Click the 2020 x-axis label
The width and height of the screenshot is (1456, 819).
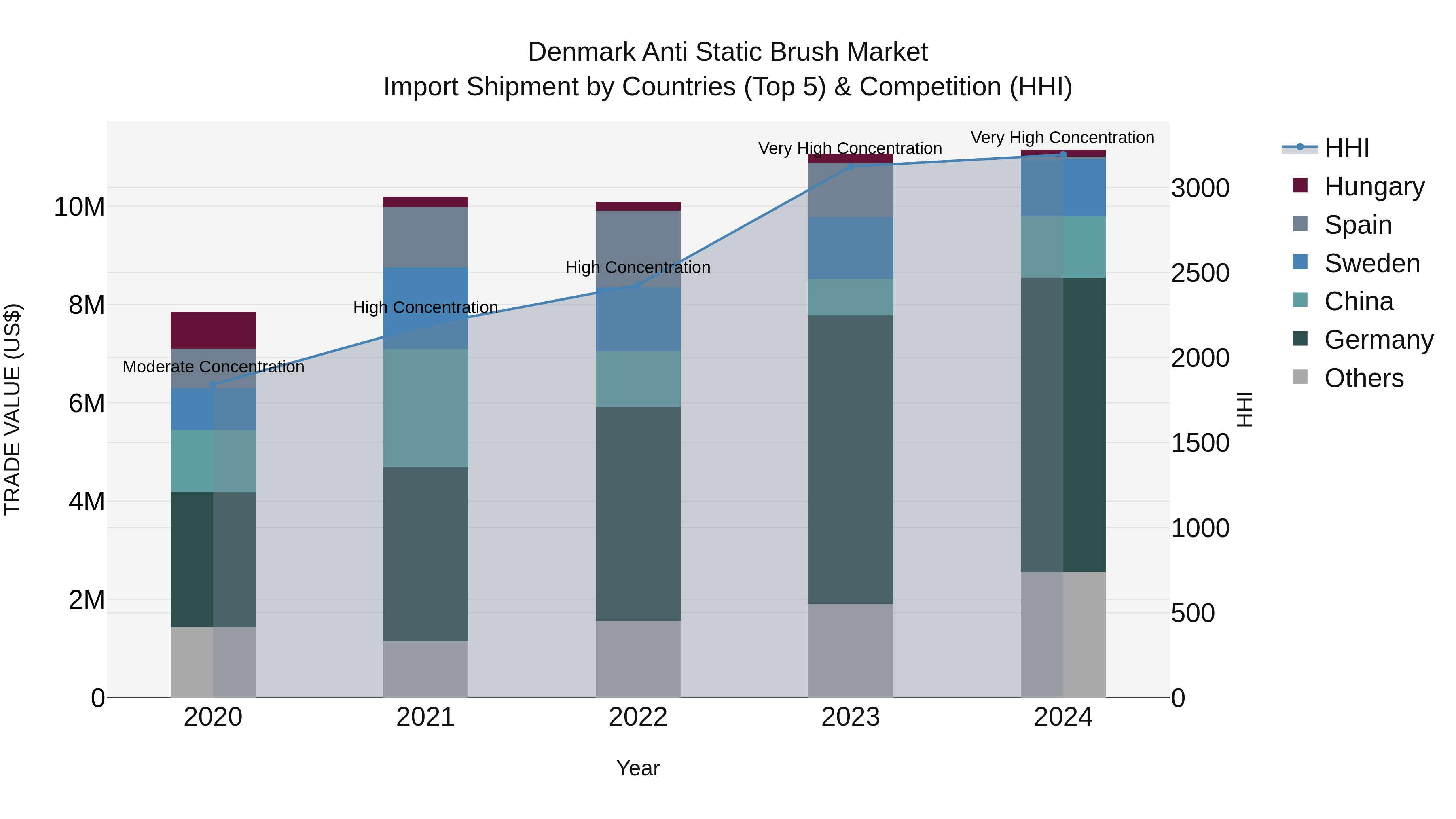(x=213, y=717)
